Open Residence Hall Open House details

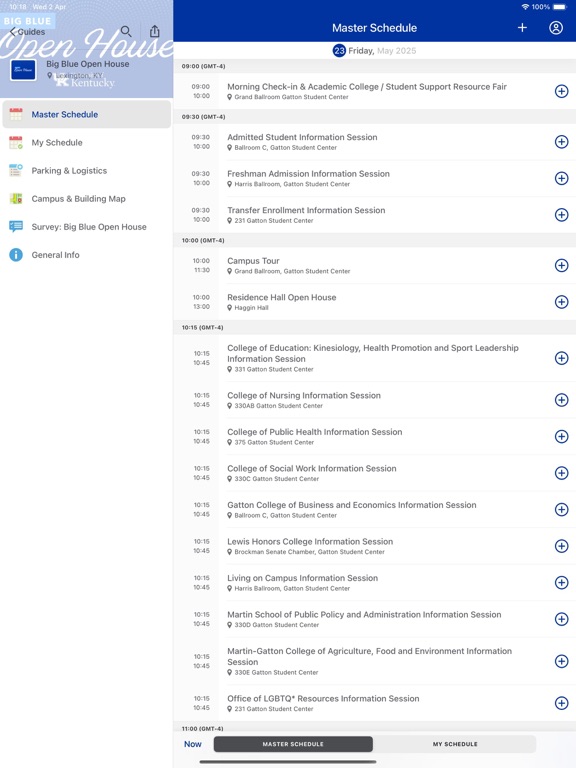(375, 302)
